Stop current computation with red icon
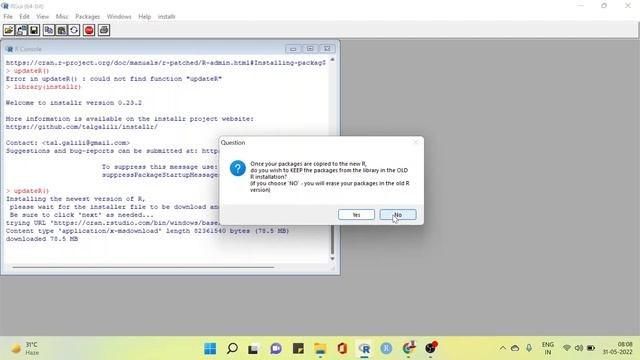 pos(89,30)
